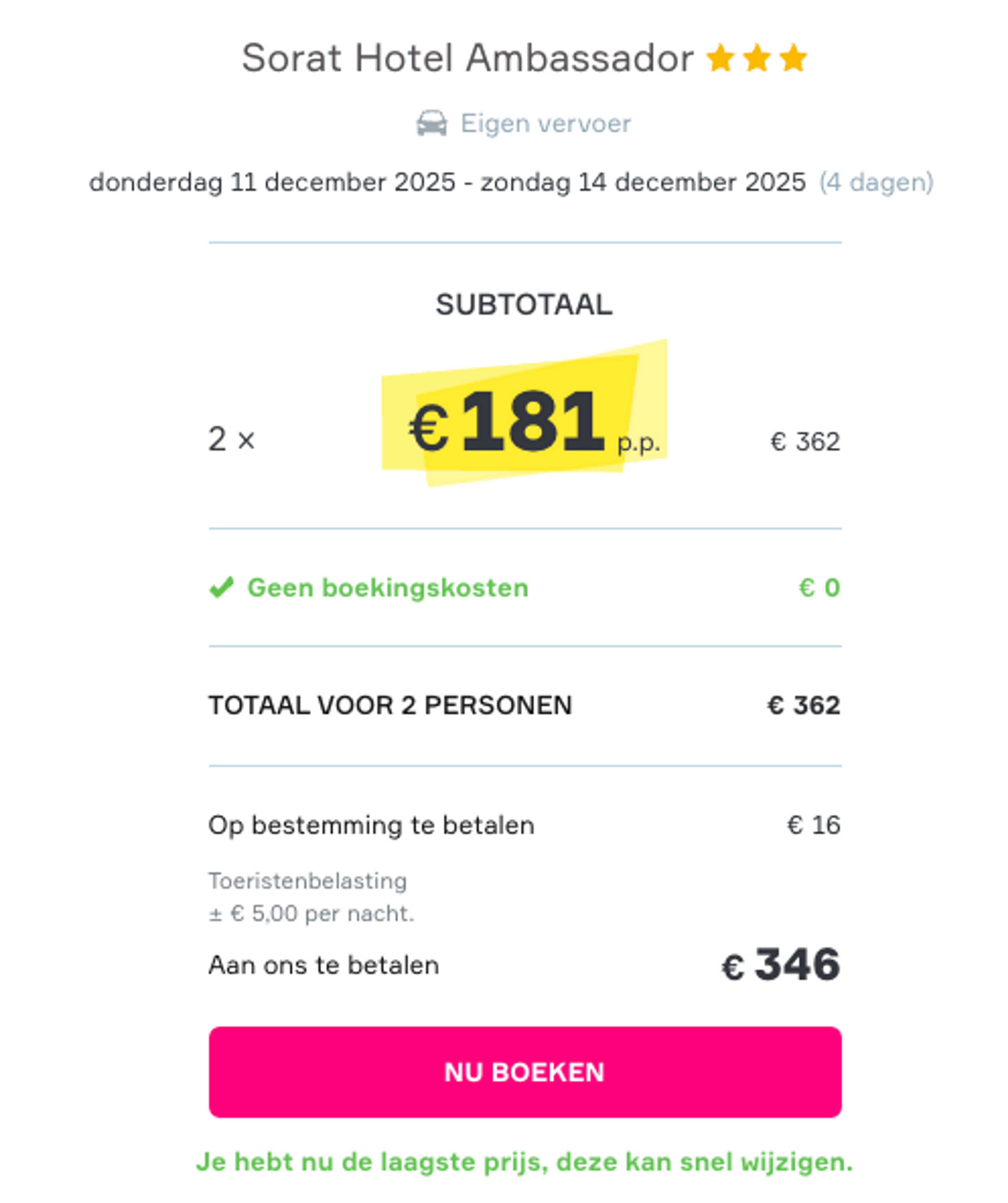Viewport: 1008px width, 1203px height.
Task: Click the third rating star
Action: [793, 57]
